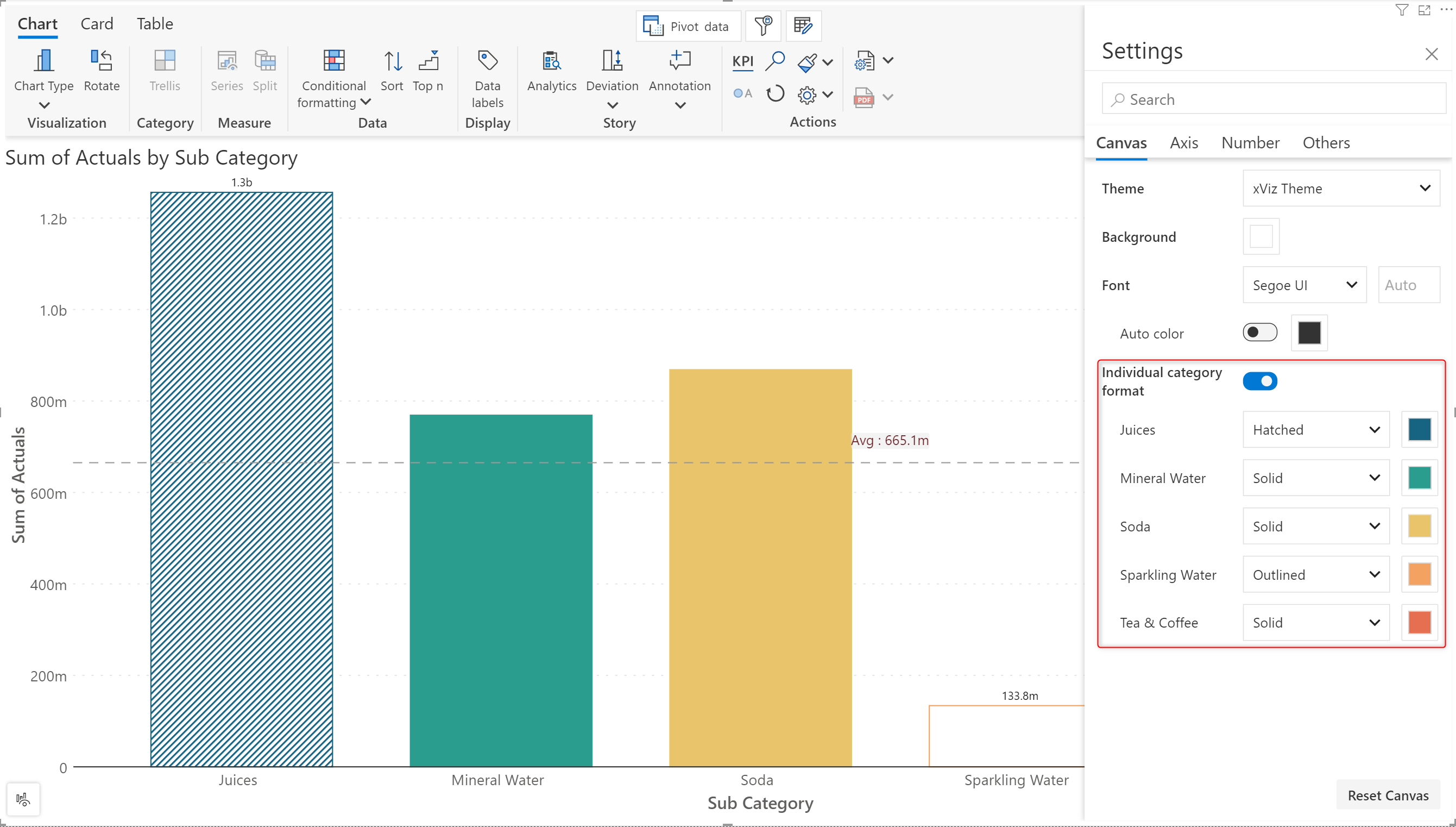Viewport: 1456px width, 827px height.
Task: Click the focus mode icon at the top right
Action: 1424,10
